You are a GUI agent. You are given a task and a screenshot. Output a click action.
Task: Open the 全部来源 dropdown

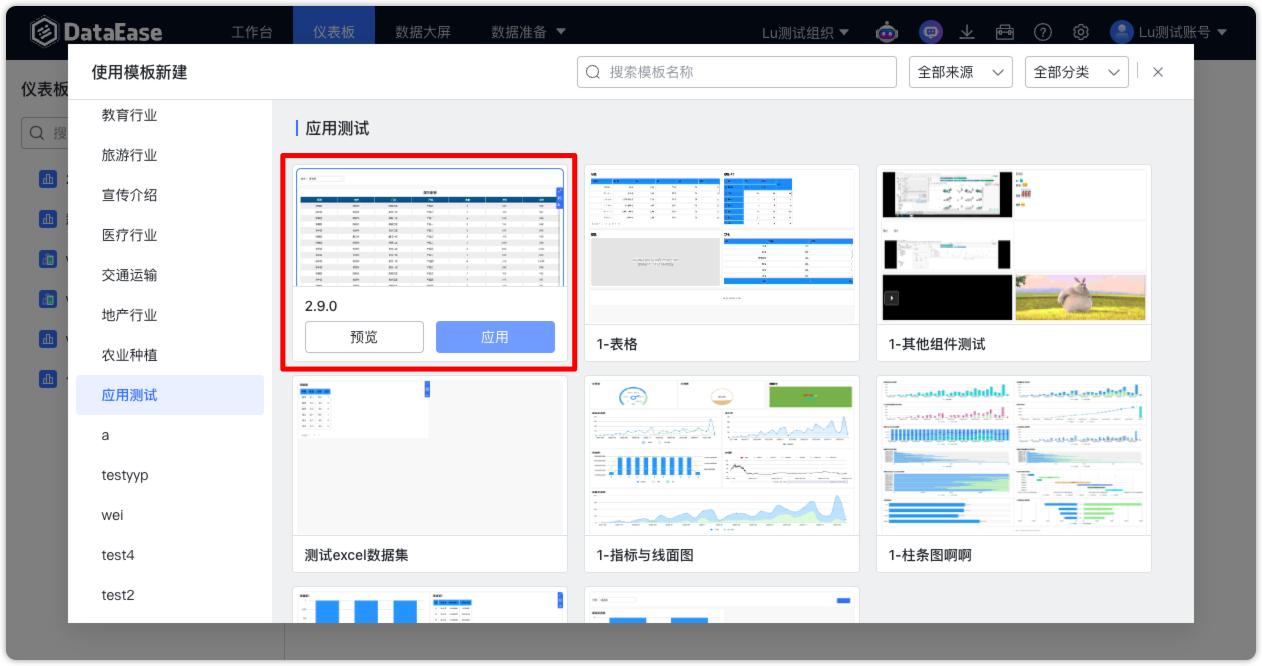[960, 71]
